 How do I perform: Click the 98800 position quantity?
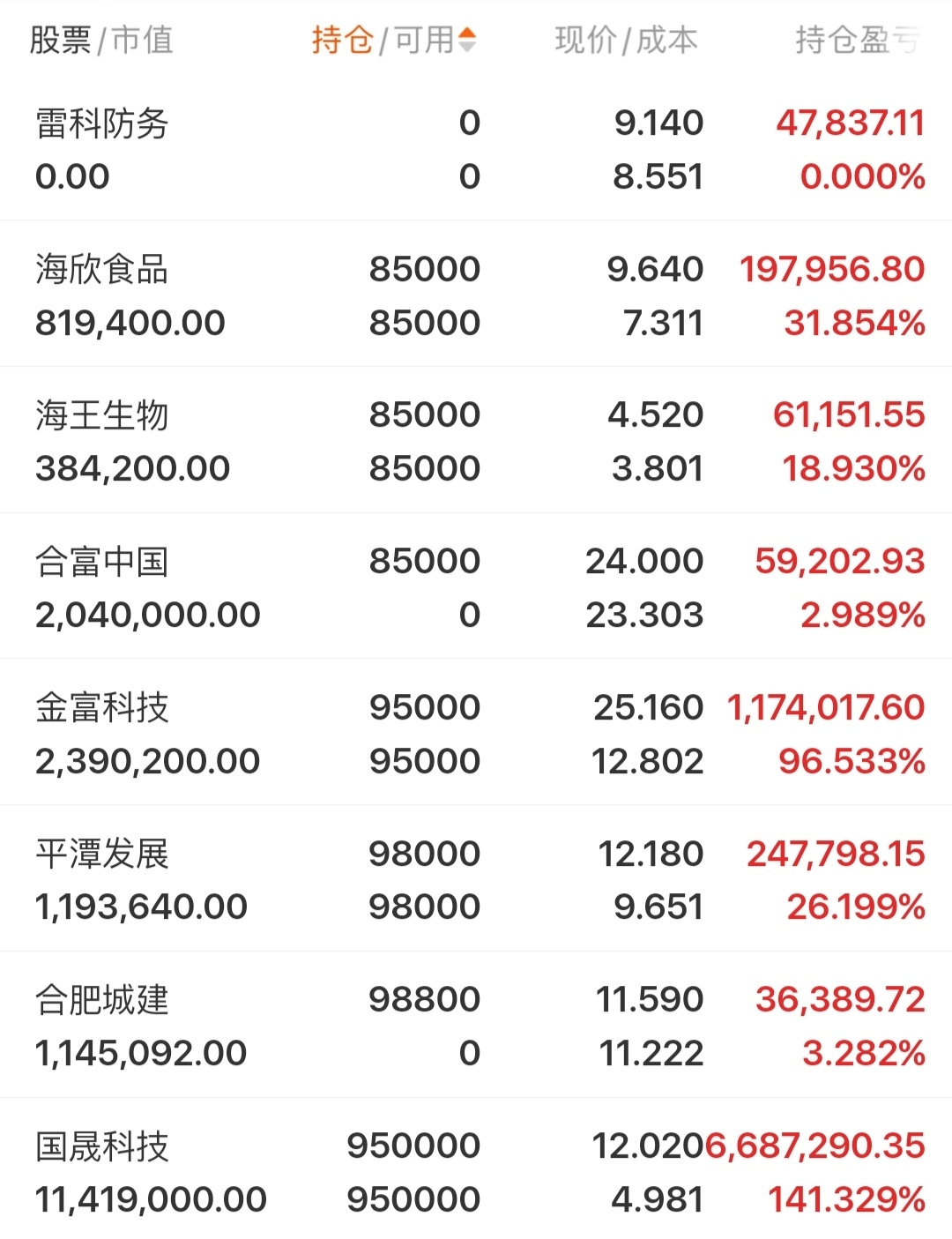[x=424, y=999]
